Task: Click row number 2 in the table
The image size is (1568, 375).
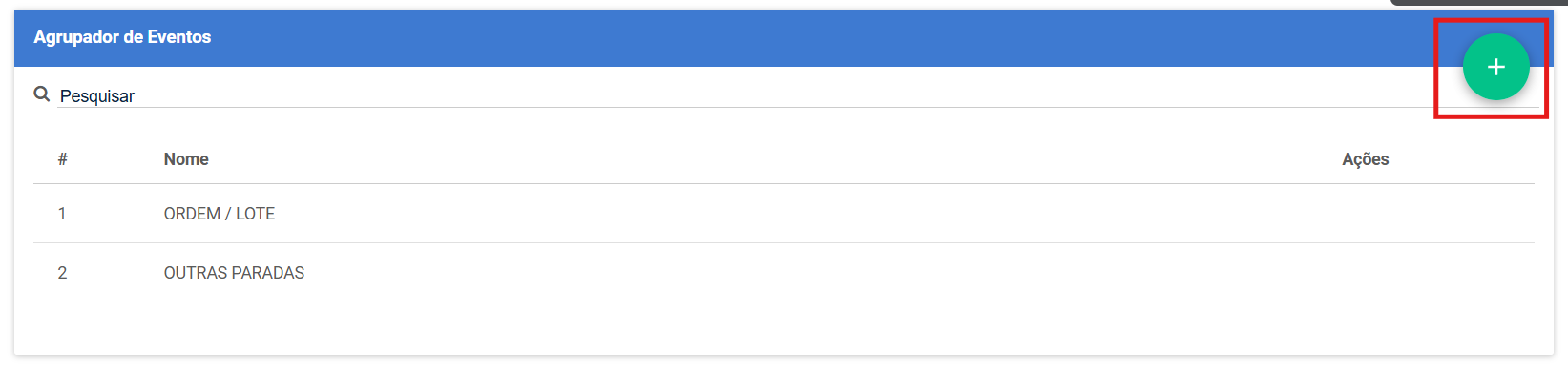Action: [x=62, y=273]
